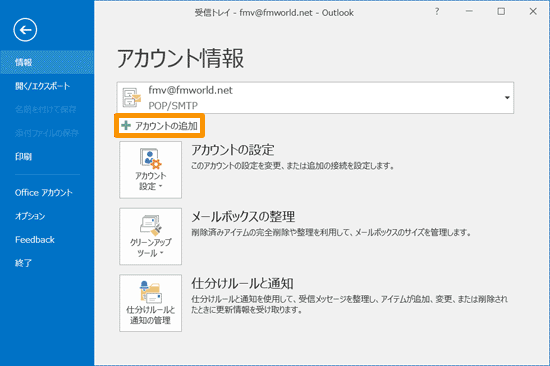Select the 情報 menu item
Screen dimensions: 550x366
coord(47,62)
